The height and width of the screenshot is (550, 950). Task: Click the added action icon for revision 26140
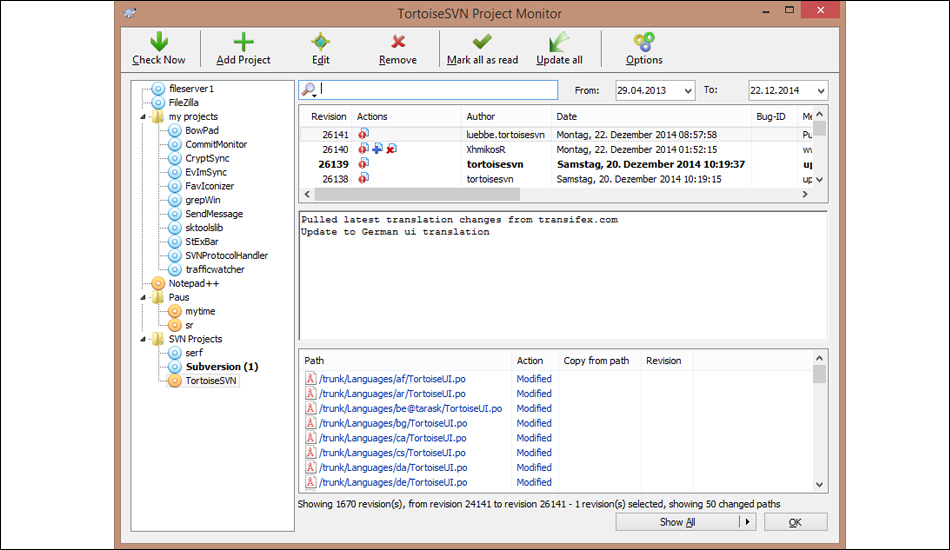click(x=377, y=149)
